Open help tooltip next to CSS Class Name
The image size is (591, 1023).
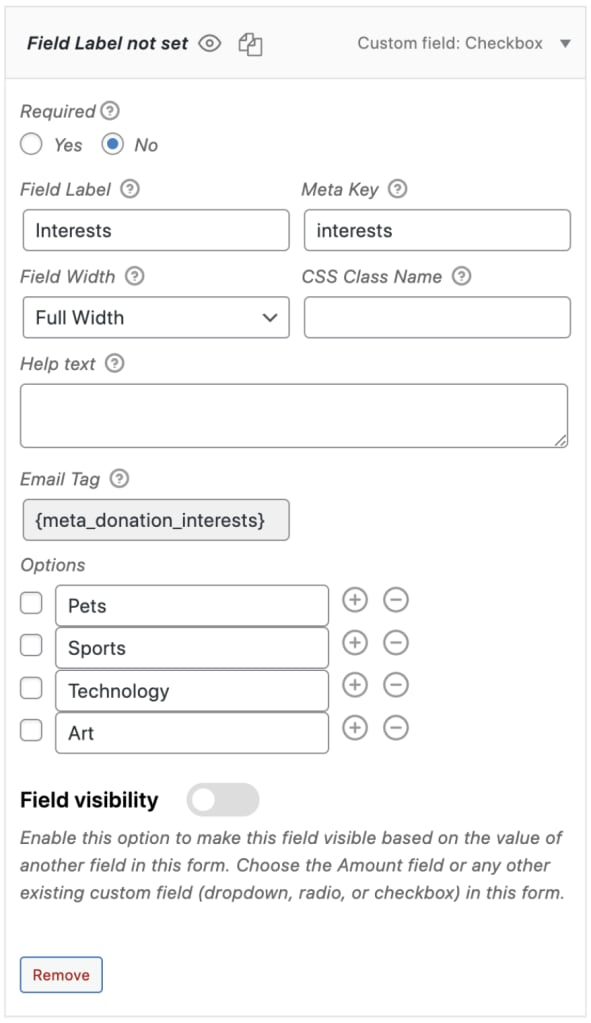pyautogui.click(x=461, y=276)
